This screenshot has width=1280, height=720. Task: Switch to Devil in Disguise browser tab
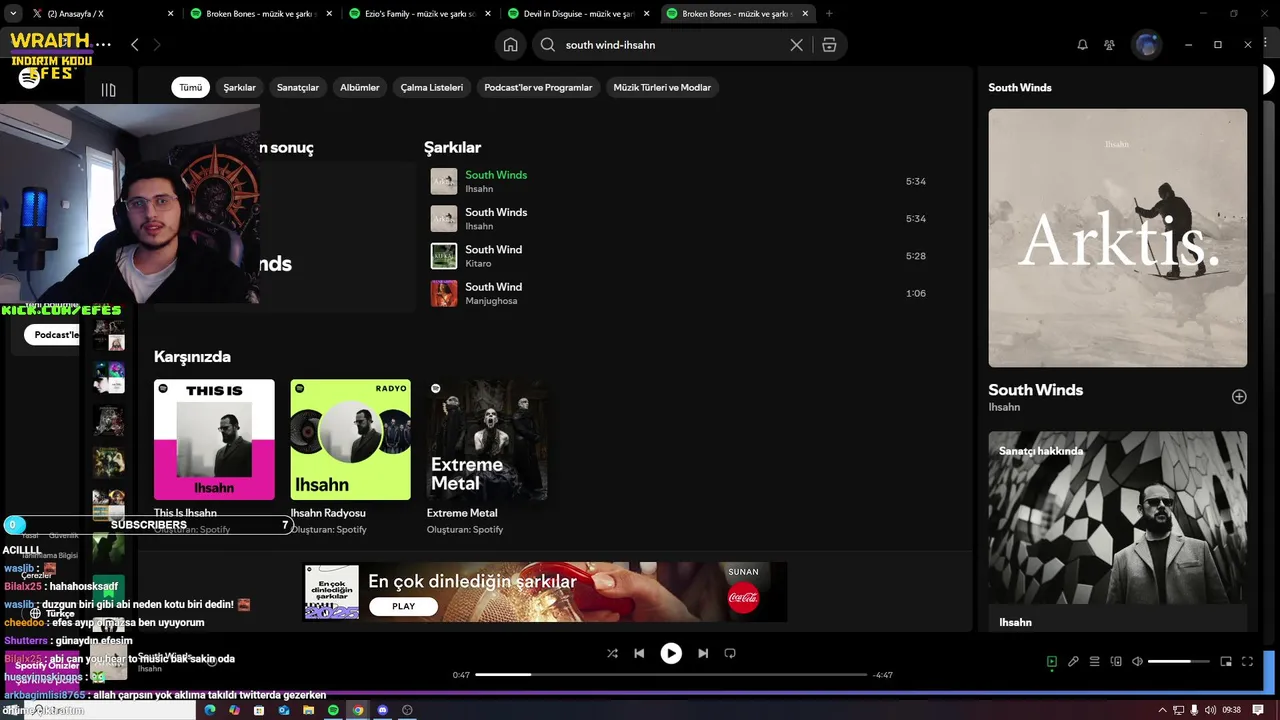[x=576, y=14]
